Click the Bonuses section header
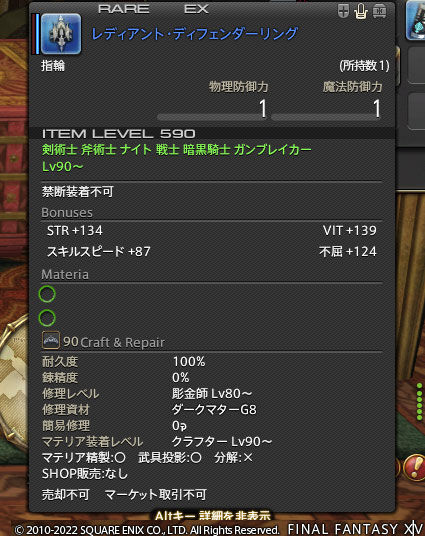The image size is (425, 536). point(67,213)
